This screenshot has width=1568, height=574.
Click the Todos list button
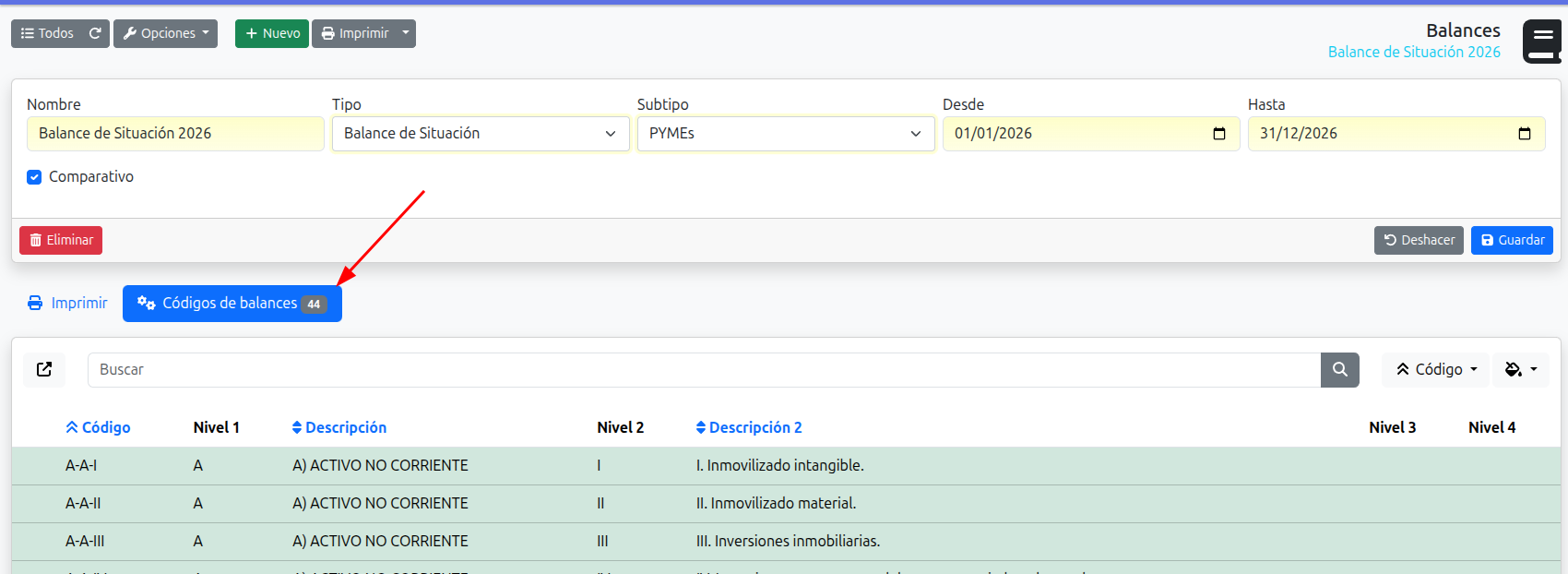48,33
